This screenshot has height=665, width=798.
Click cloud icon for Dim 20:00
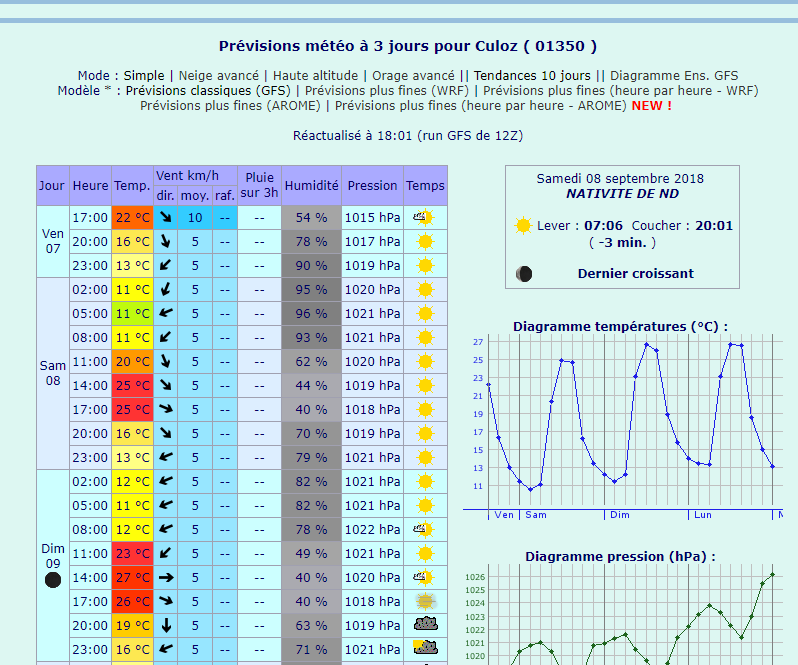coord(425,624)
